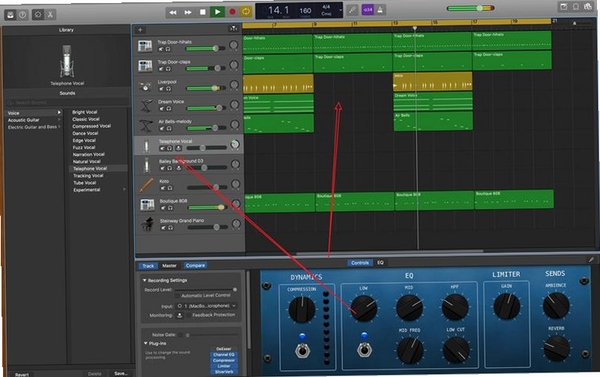Click the pencil edit icon above Smart Controls
This screenshot has height=377, width=600.
click(x=591, y=259)
